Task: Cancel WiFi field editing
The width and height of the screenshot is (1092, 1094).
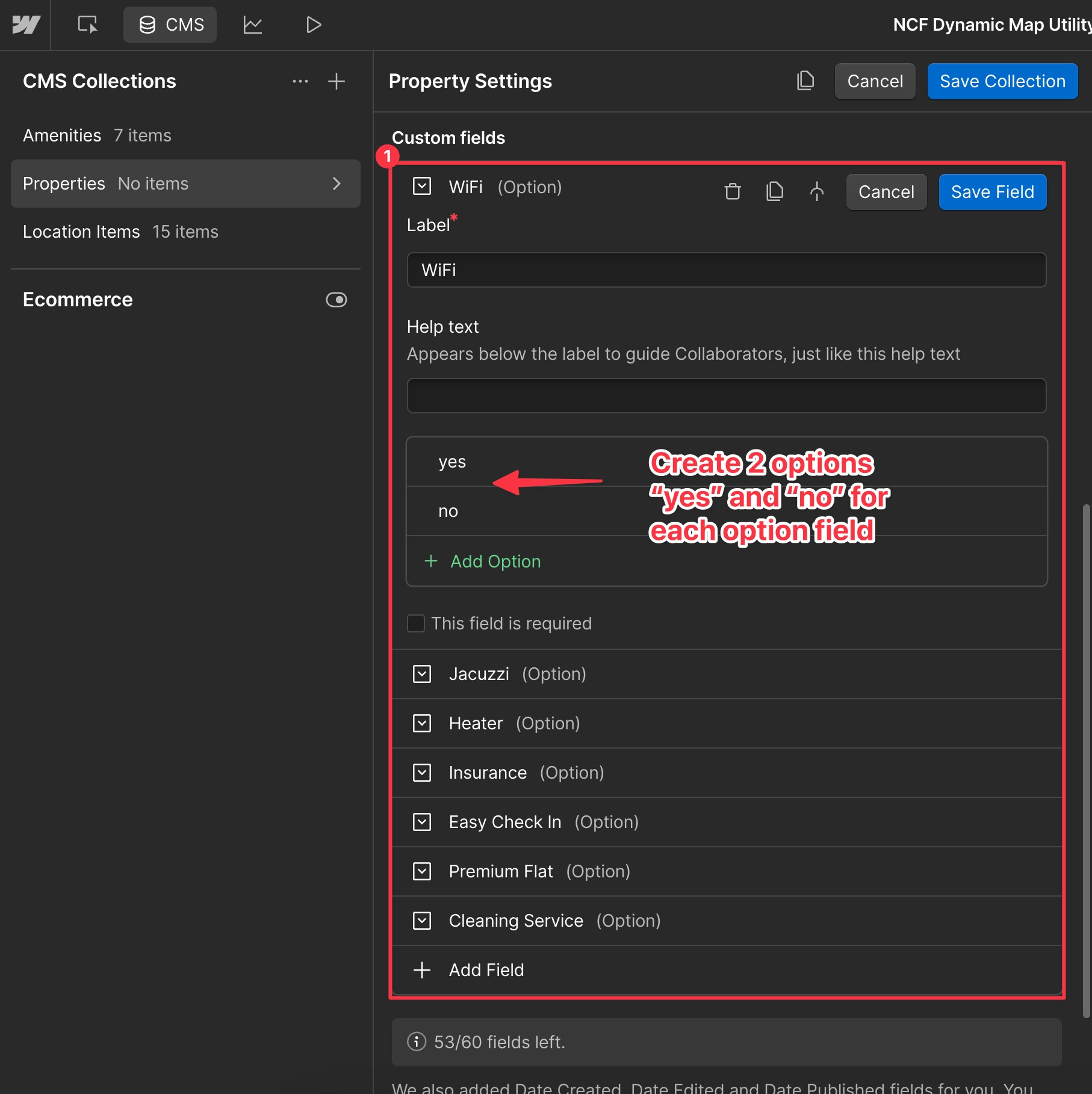Action: (x=886, y=192)
